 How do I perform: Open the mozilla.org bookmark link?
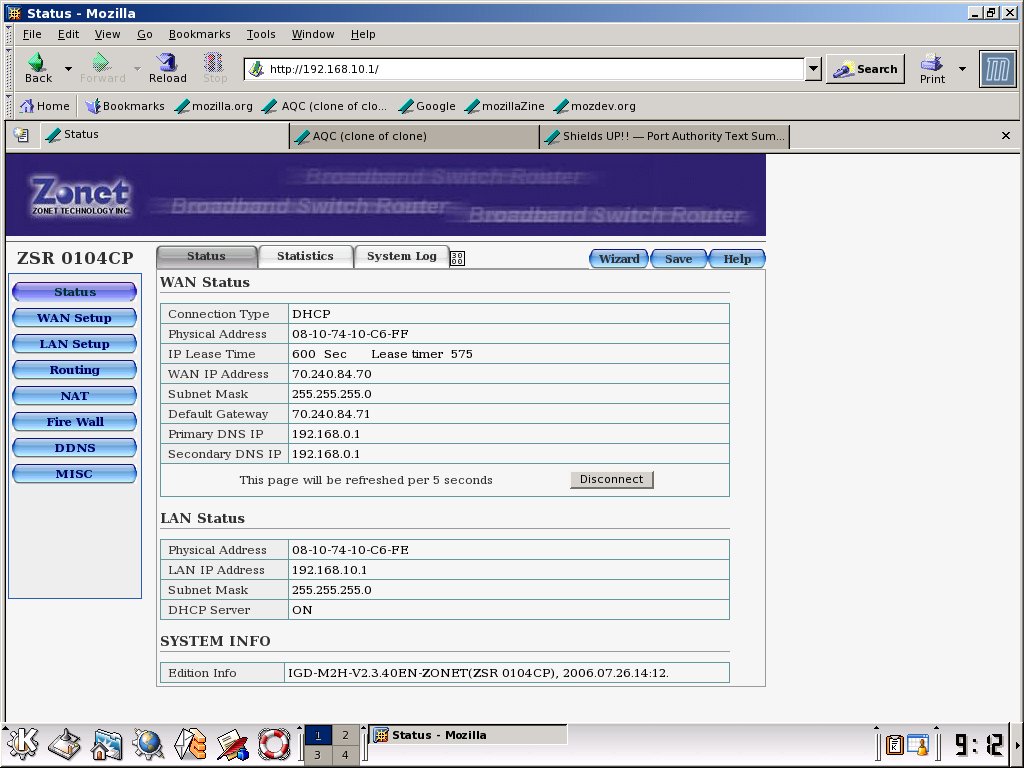point(214,106)
